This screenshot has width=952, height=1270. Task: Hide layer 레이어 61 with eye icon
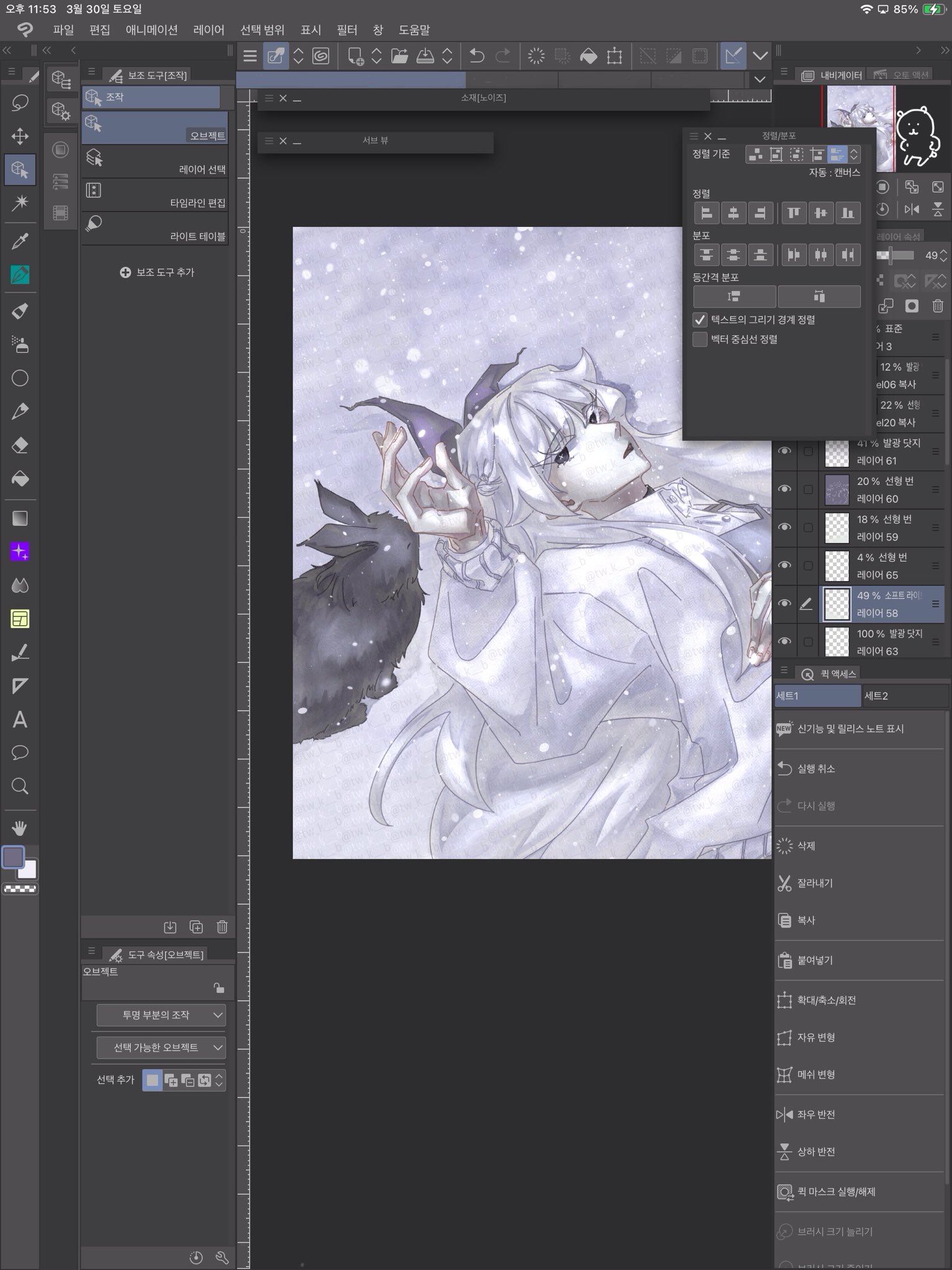[x=785, y=451]
